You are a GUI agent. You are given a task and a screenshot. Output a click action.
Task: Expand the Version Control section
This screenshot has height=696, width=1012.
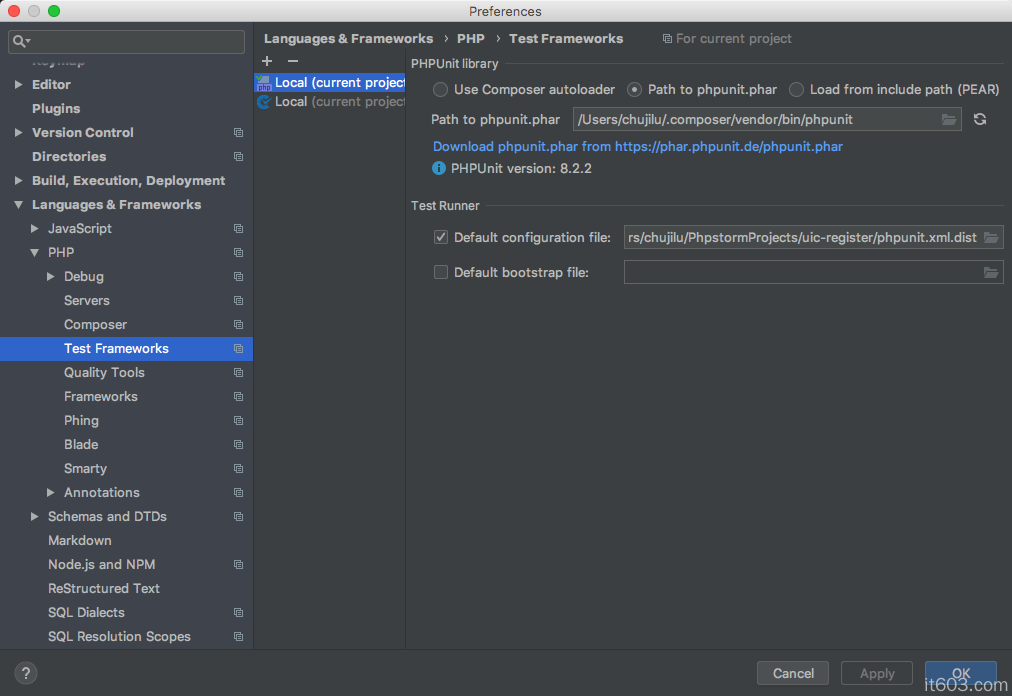[19, 133]
